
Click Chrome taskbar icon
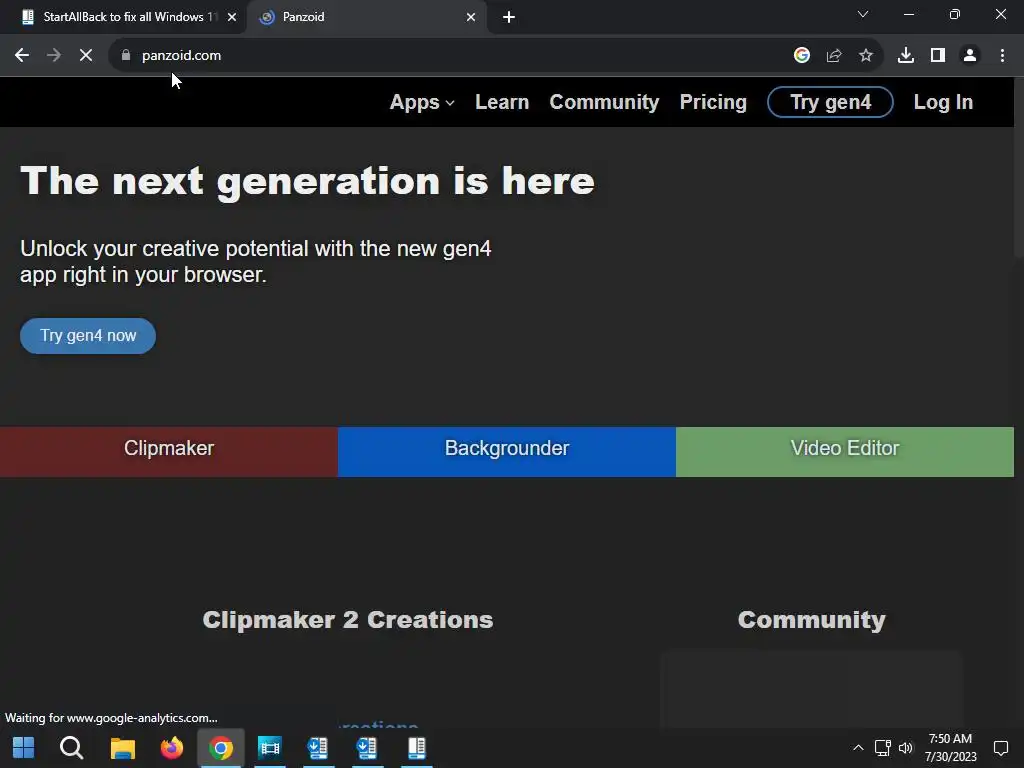click(x=221, y=748)
